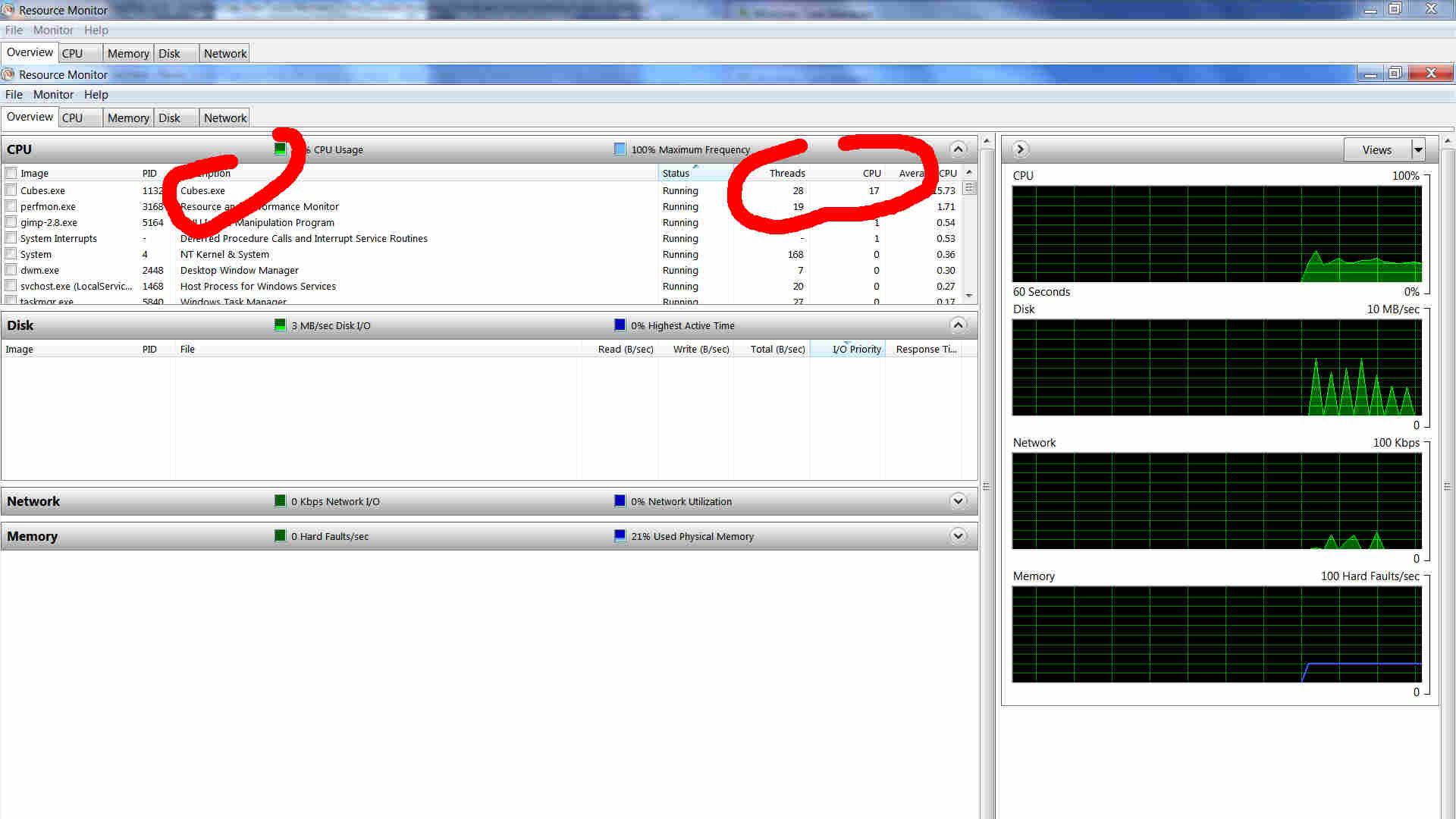Open the Views dropdown arrow
1456x819 pixels.
[1417, 150]
